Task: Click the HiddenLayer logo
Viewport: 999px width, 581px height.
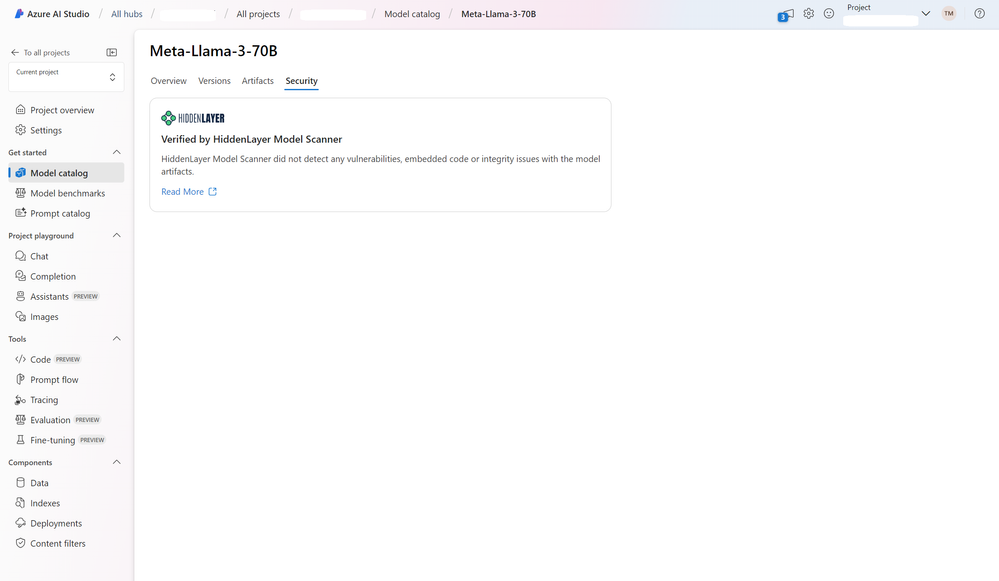Action: point(193,118)
